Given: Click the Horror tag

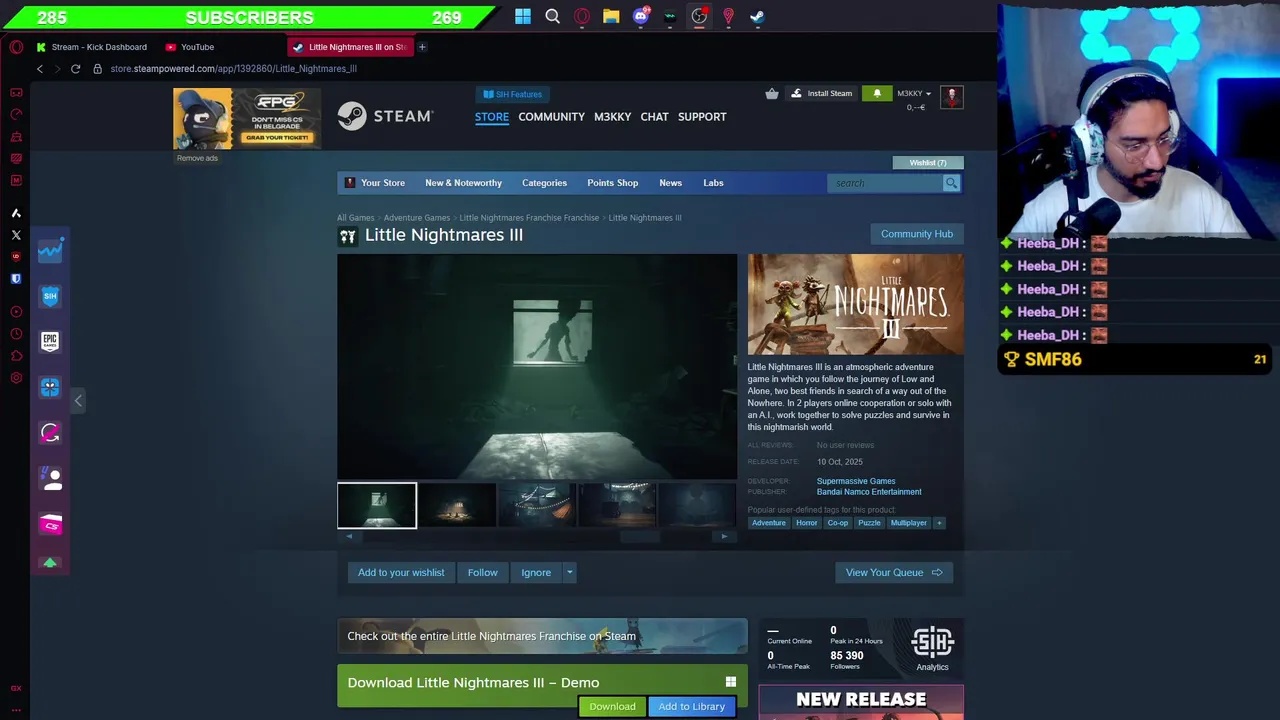Looking at the screenshot, I should click(807, 523).
